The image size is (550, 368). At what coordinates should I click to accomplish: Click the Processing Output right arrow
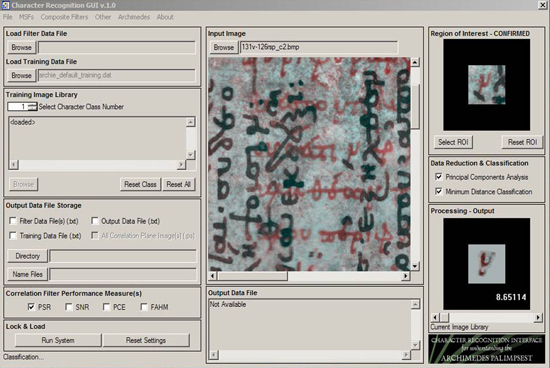538,317
